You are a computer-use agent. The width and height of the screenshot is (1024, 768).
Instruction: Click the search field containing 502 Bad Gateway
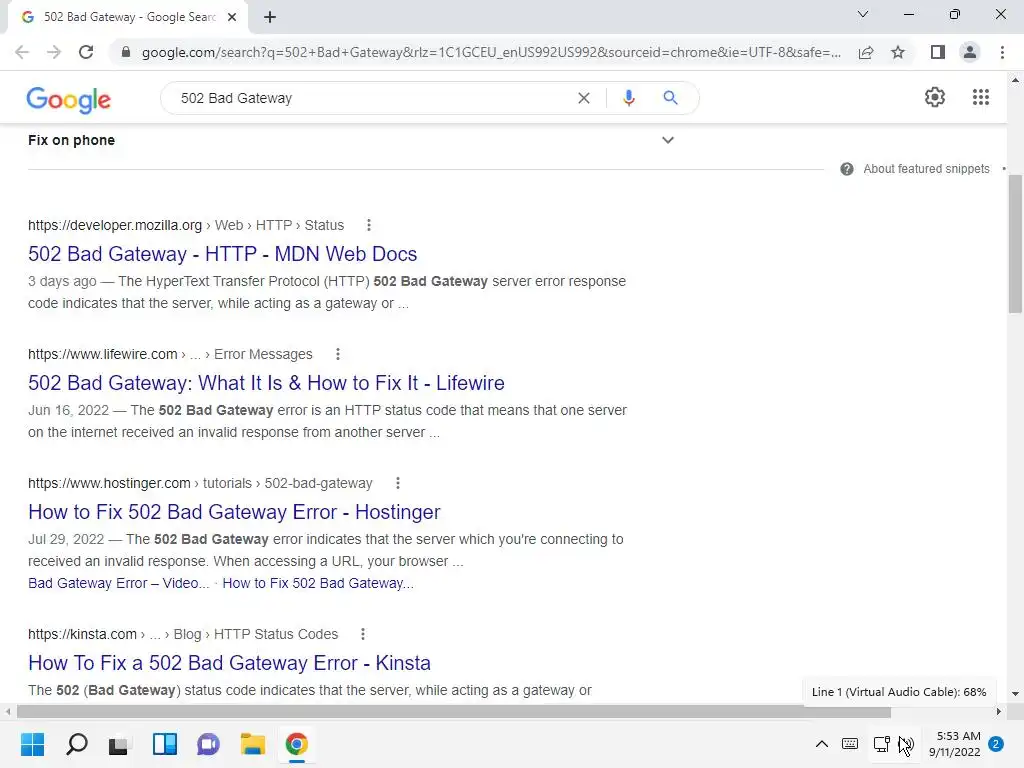[x=372, y=98]
